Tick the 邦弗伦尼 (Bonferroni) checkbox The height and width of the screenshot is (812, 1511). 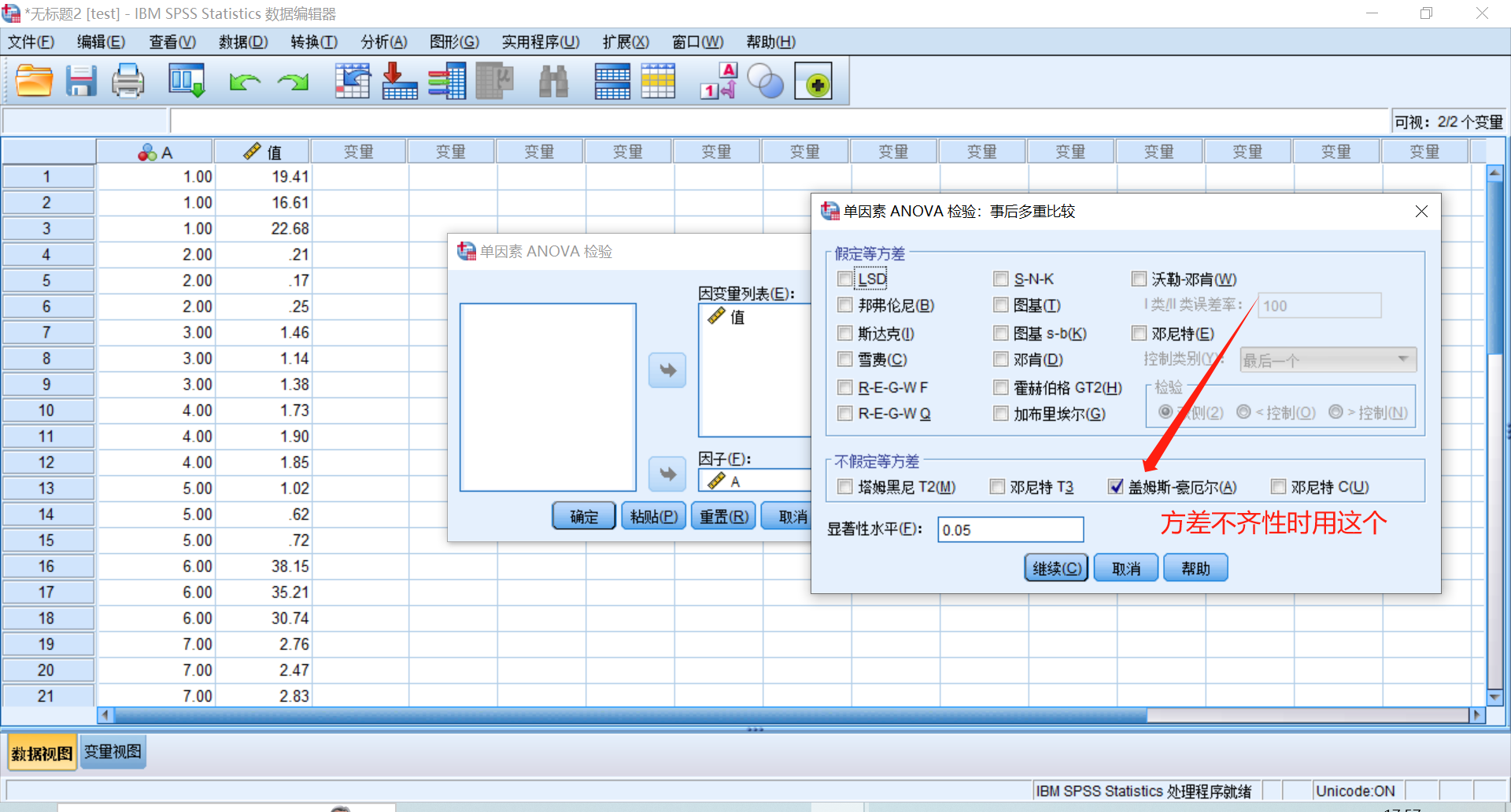tap(845, 305)
